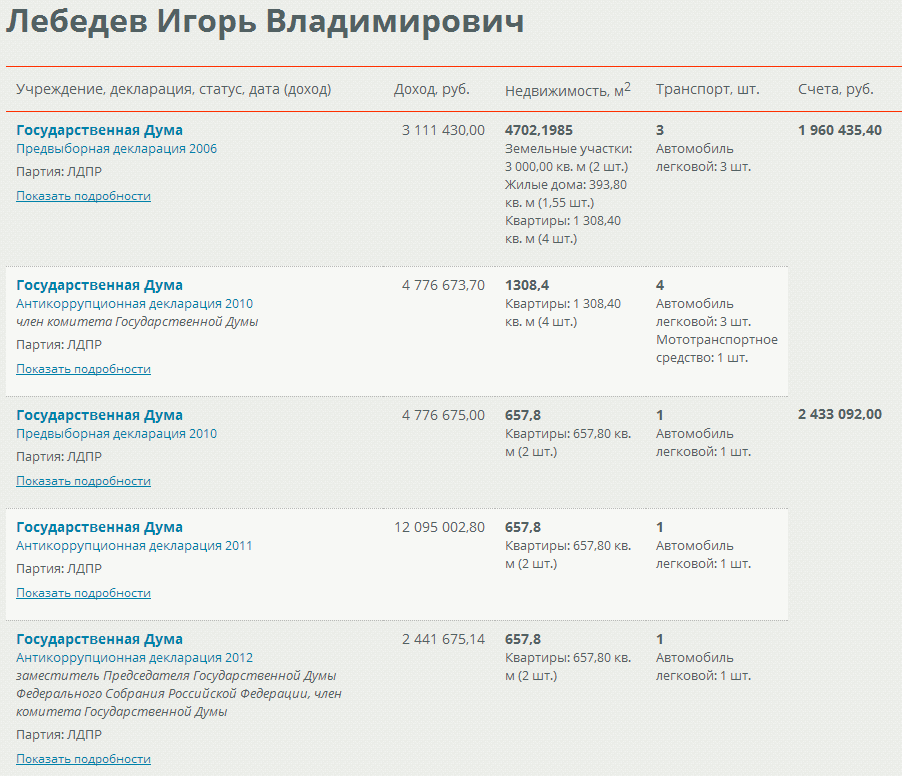Click the Транспорт, шт. column header
The width and height of the screenshot is (902, 776).
click(x=707, y=89)
